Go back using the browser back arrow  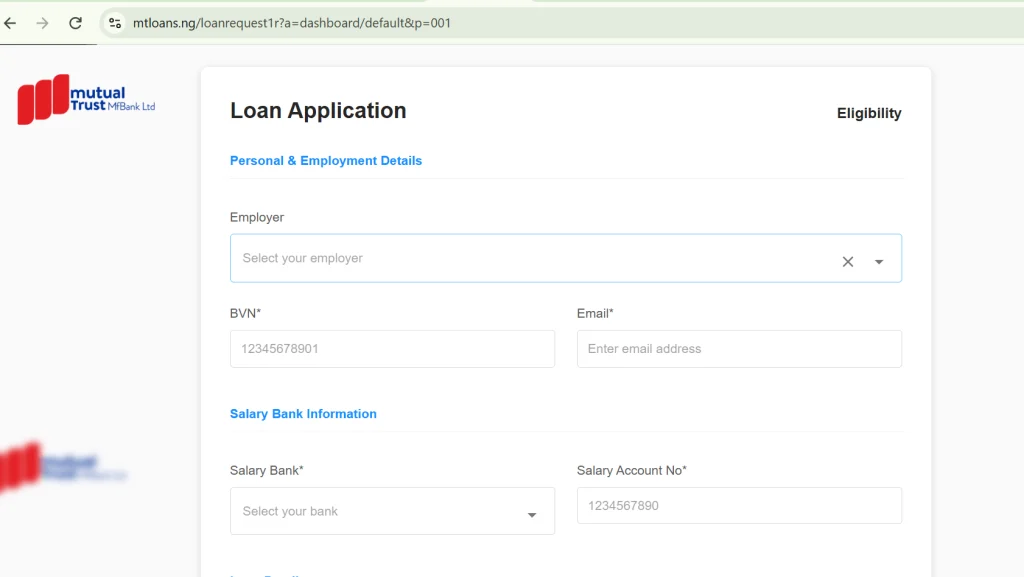pos(10,23)
